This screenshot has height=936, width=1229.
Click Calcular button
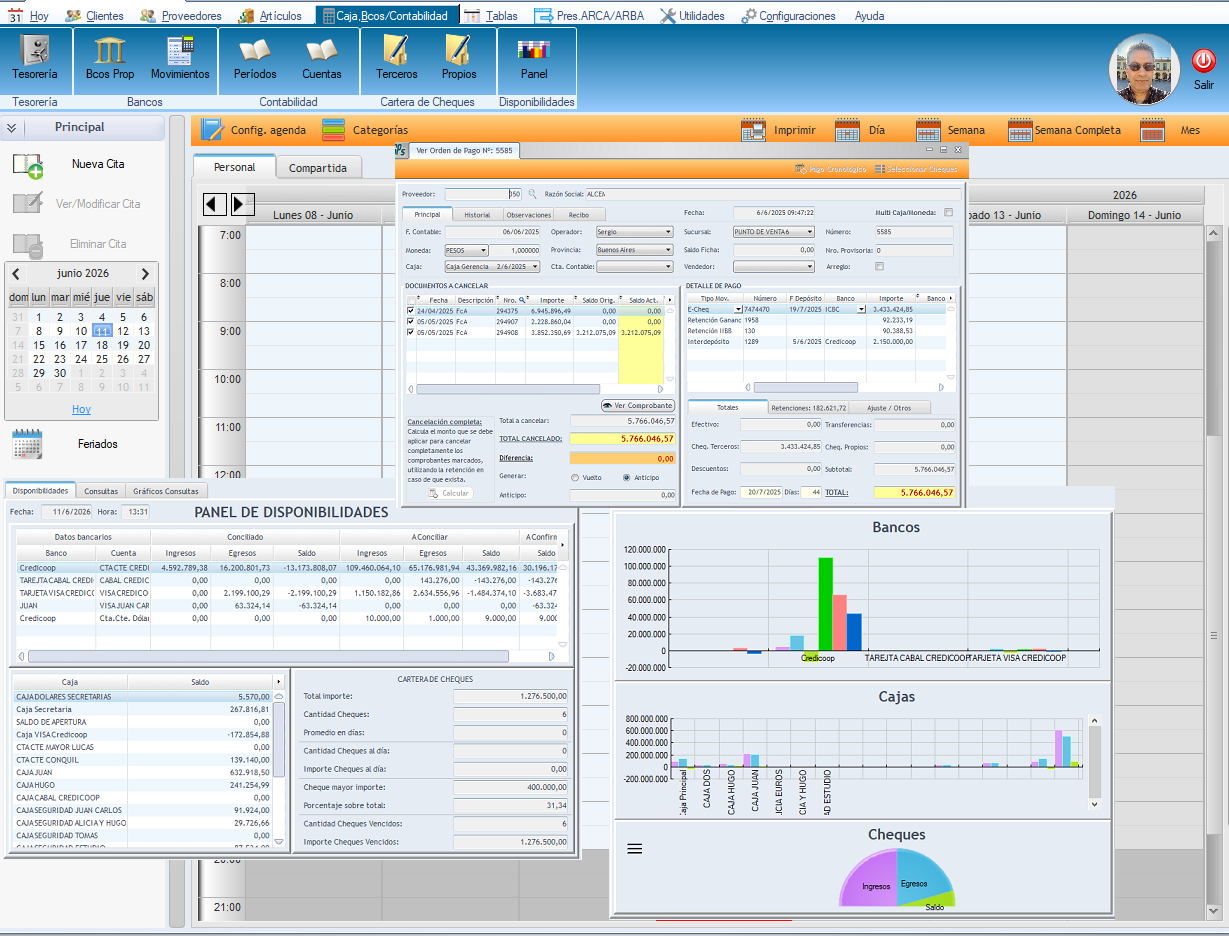click(449, 493)
